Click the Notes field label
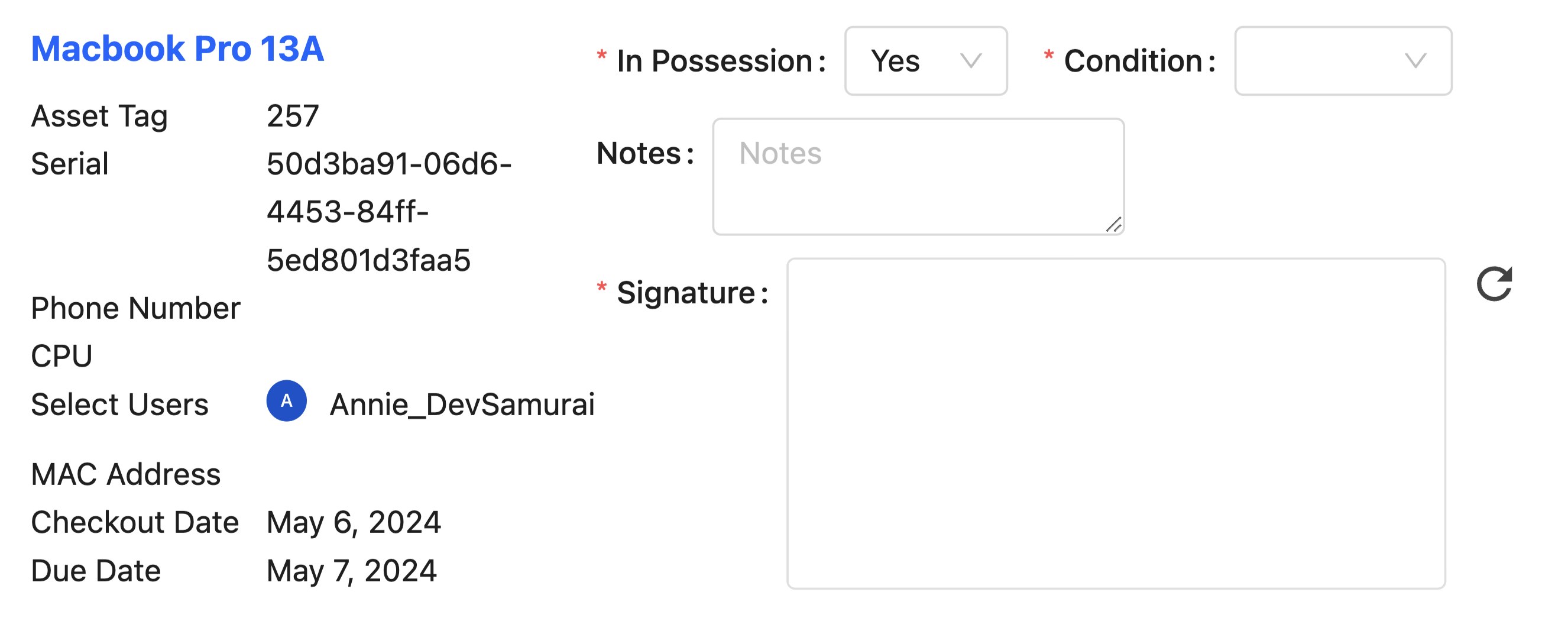 (x=639, y=153)
